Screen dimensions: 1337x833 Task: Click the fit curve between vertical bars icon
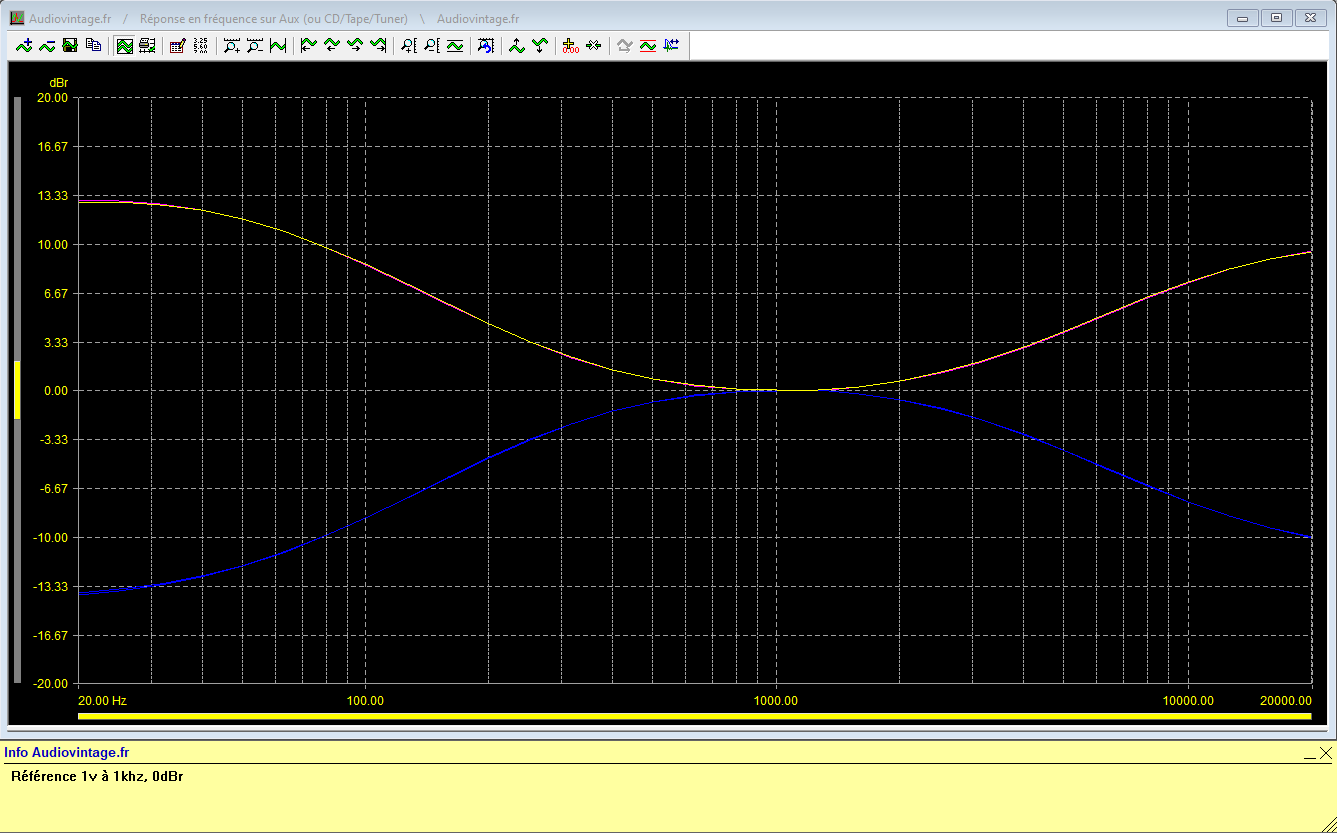coord(278,45)
